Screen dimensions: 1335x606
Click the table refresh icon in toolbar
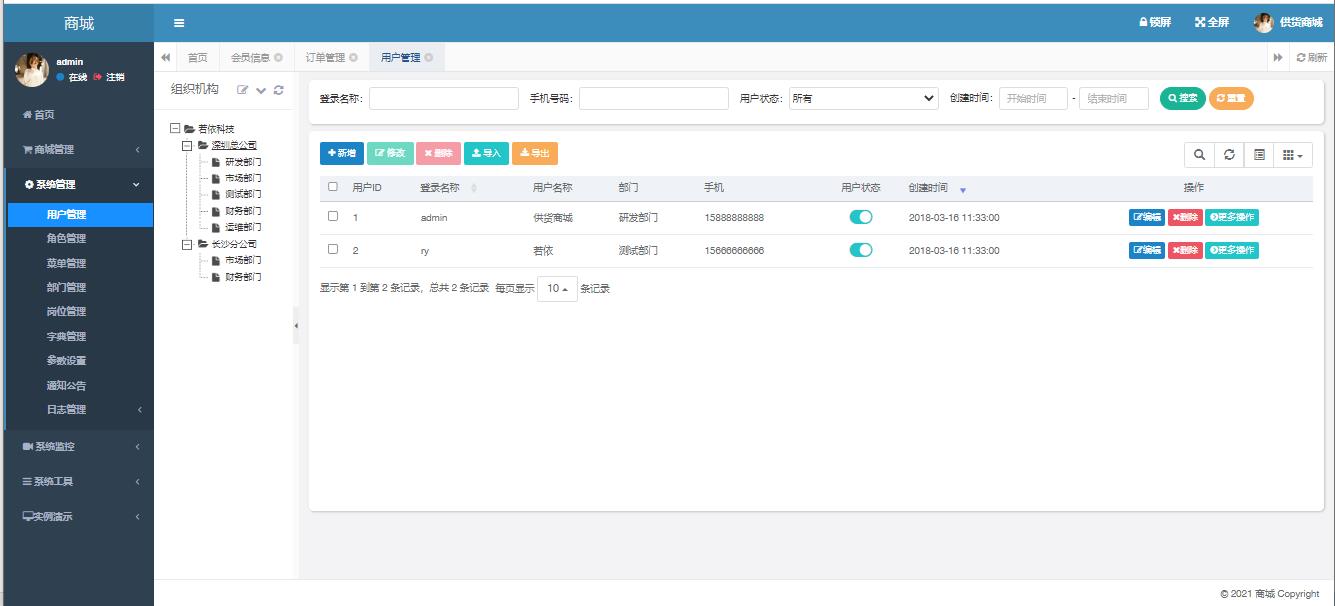(x=1229, y=155)
